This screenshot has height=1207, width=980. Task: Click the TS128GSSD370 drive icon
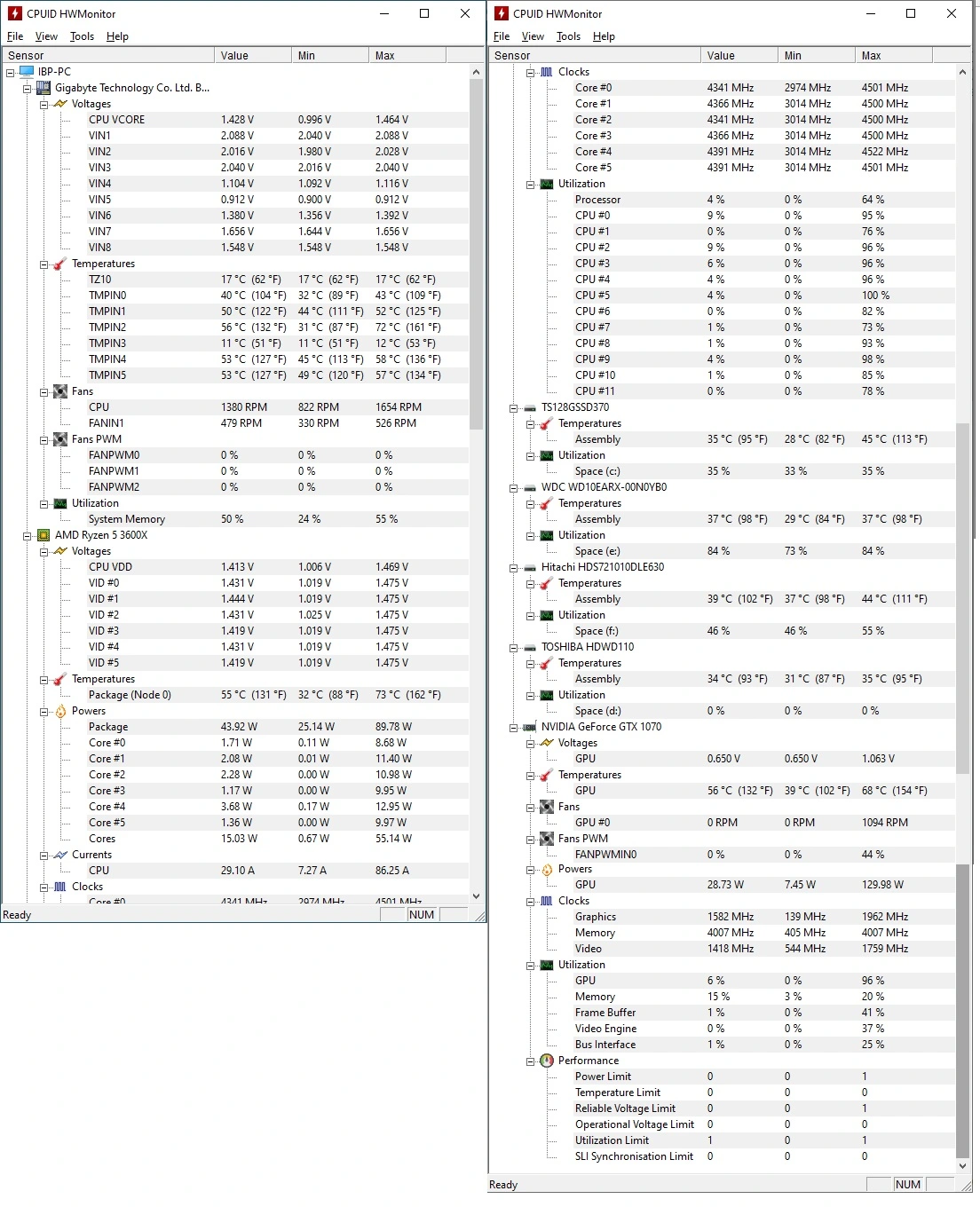click(x=530, y=407)
